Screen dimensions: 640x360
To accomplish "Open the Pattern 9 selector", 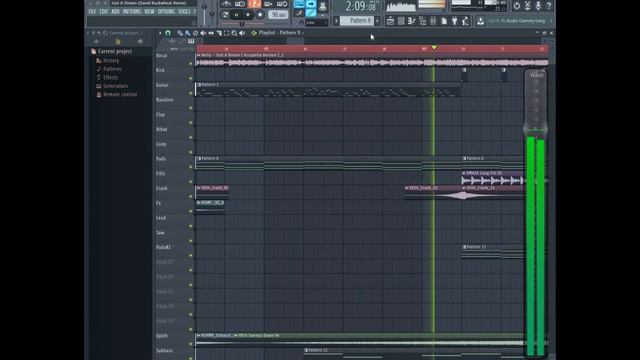I will pyautogui.click(x=356, y=20).
